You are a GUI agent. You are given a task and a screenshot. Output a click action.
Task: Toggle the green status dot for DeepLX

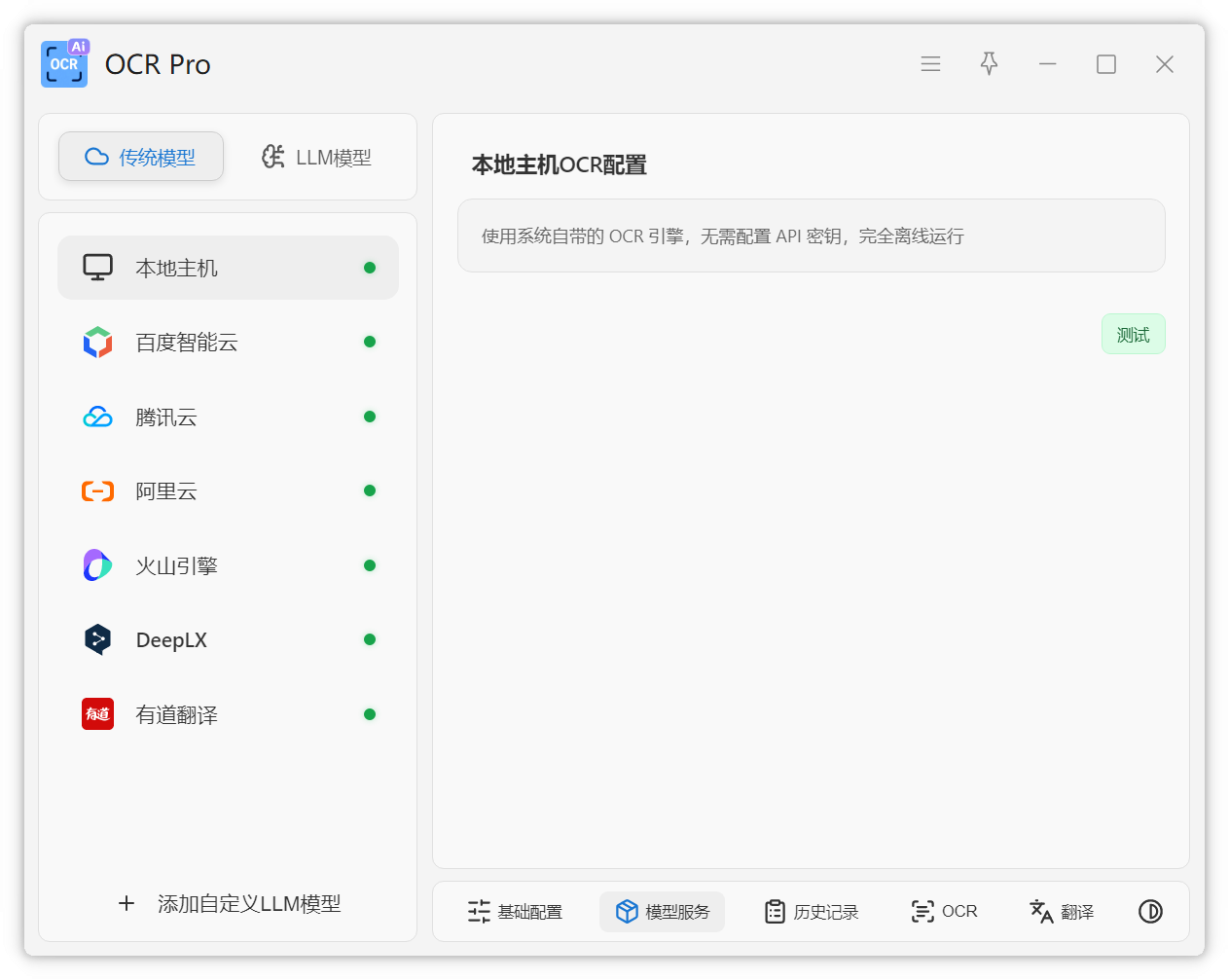370,640
